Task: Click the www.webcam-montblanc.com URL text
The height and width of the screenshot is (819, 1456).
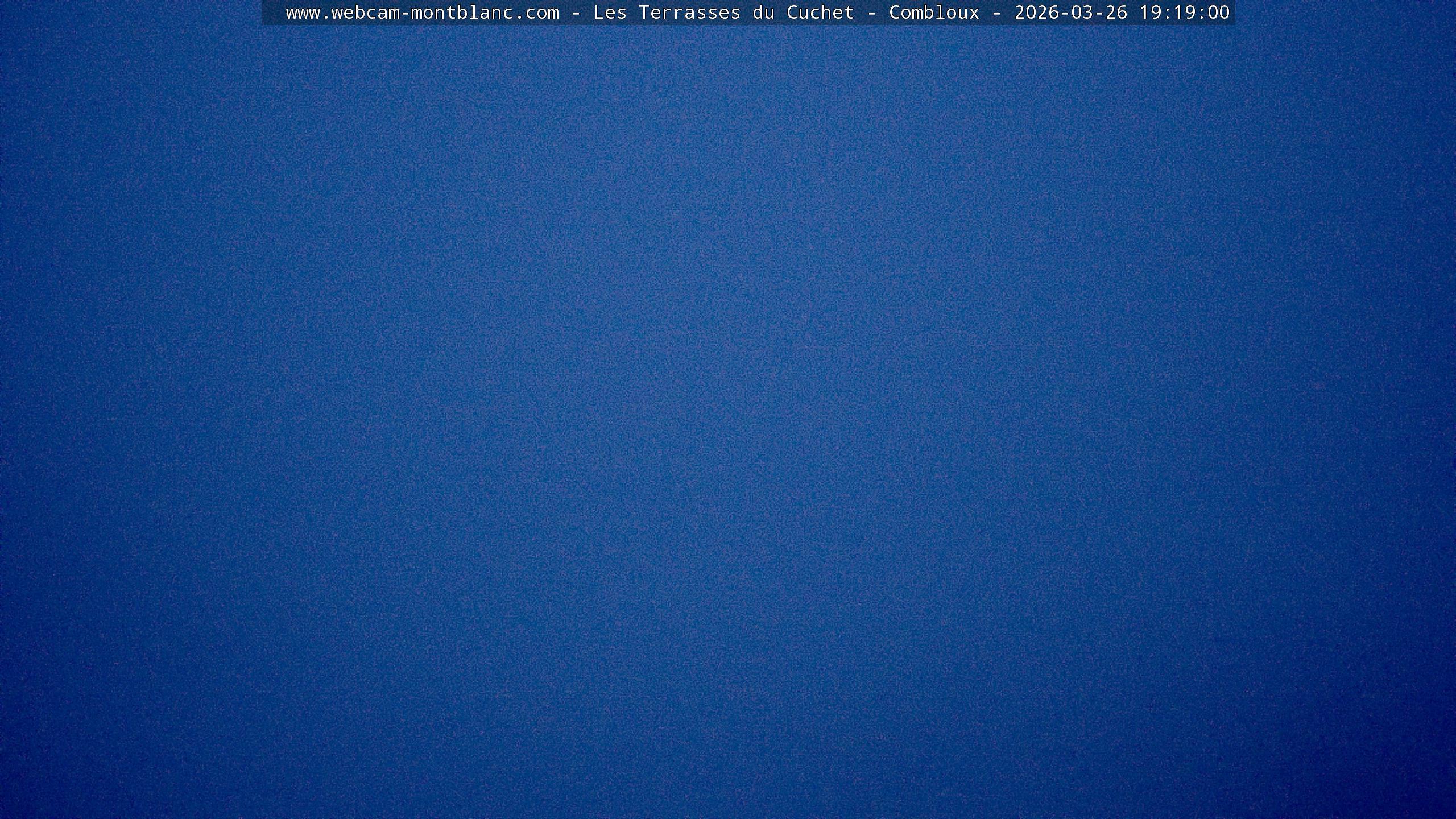Action: click(x=422, y=13)
